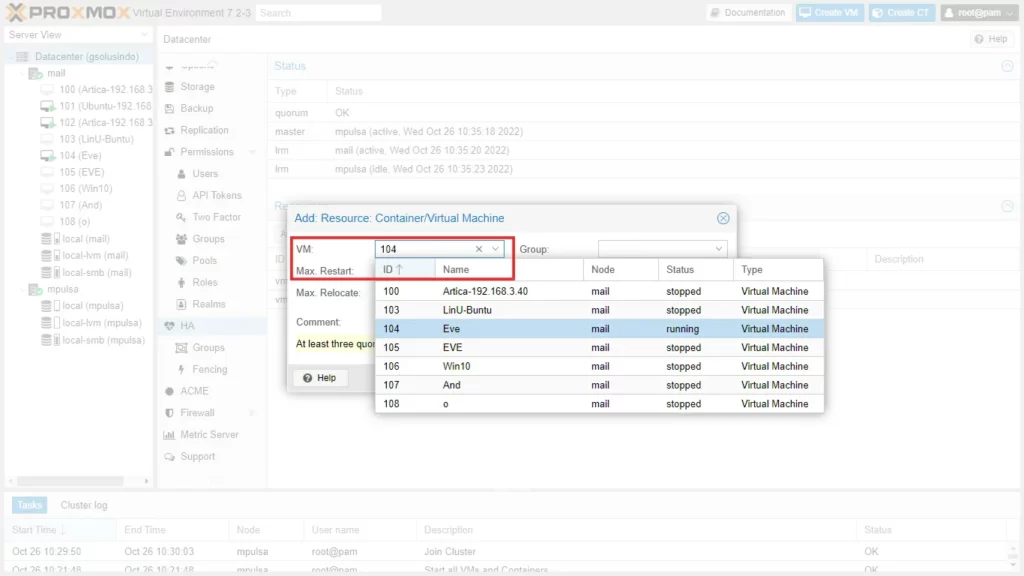Open the root@pam user menu

tap(978, 13)
